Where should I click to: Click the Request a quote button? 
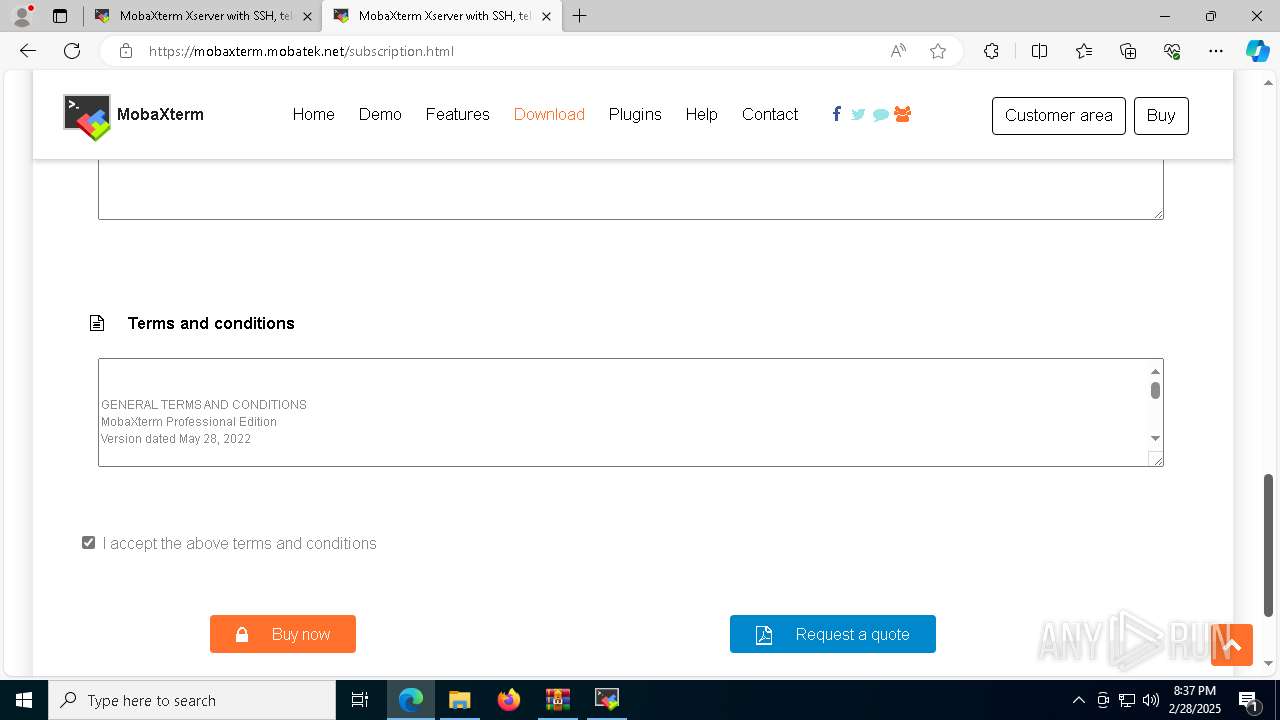pyautogui.click(x=833, y=634)
